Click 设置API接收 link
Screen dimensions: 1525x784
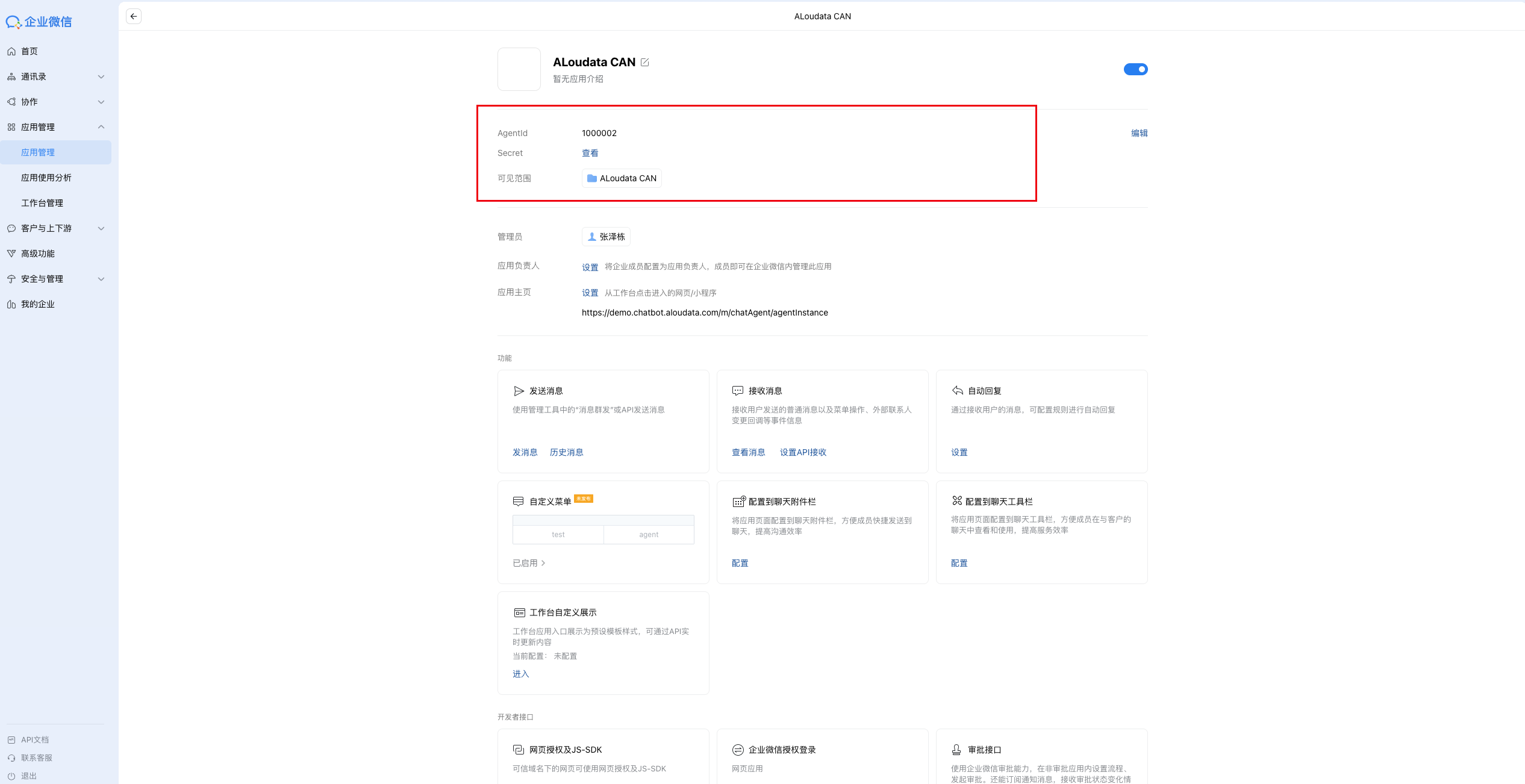tap(803, 452)
